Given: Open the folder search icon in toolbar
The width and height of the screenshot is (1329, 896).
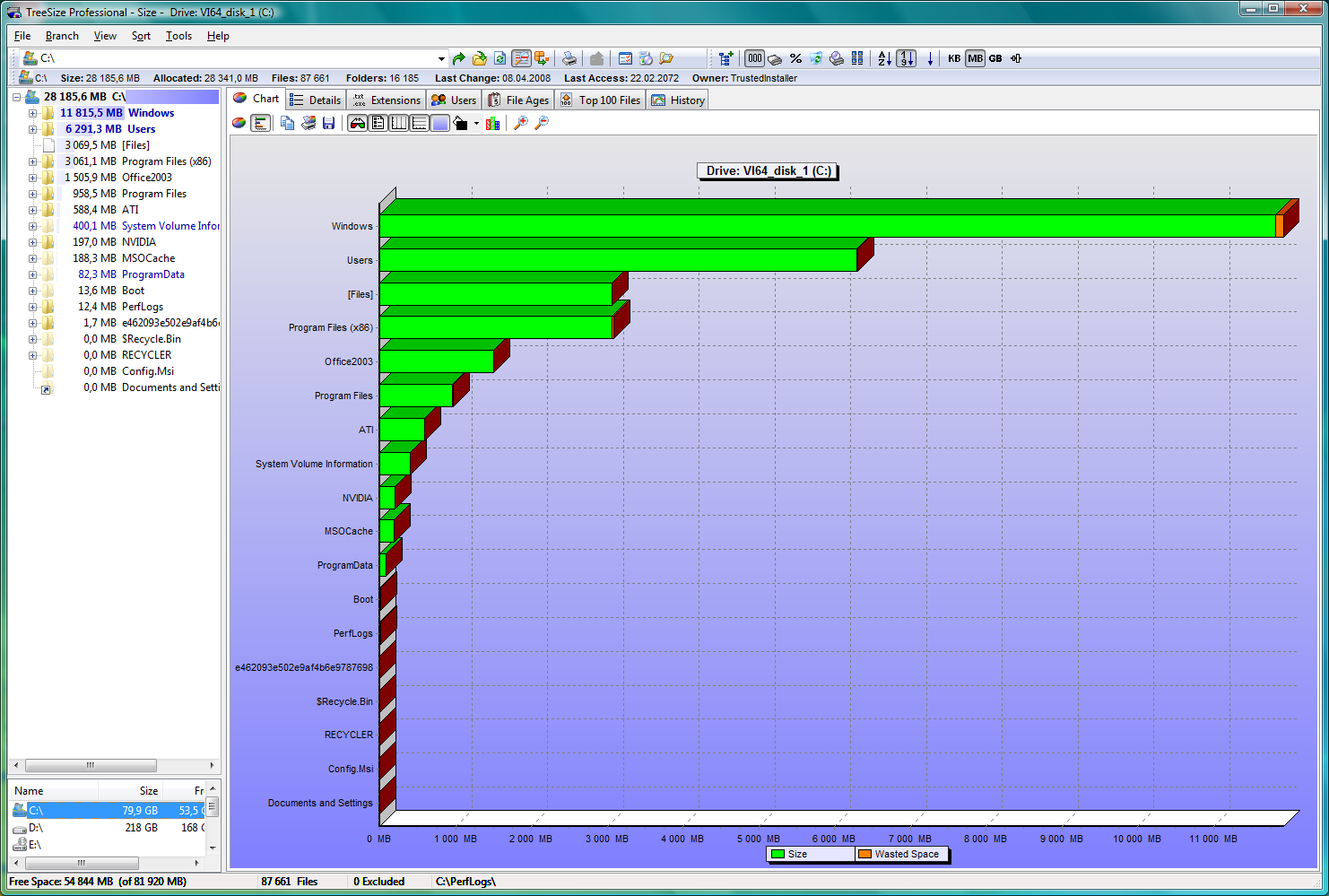Looking at the screenshot, I should [666, 58].
